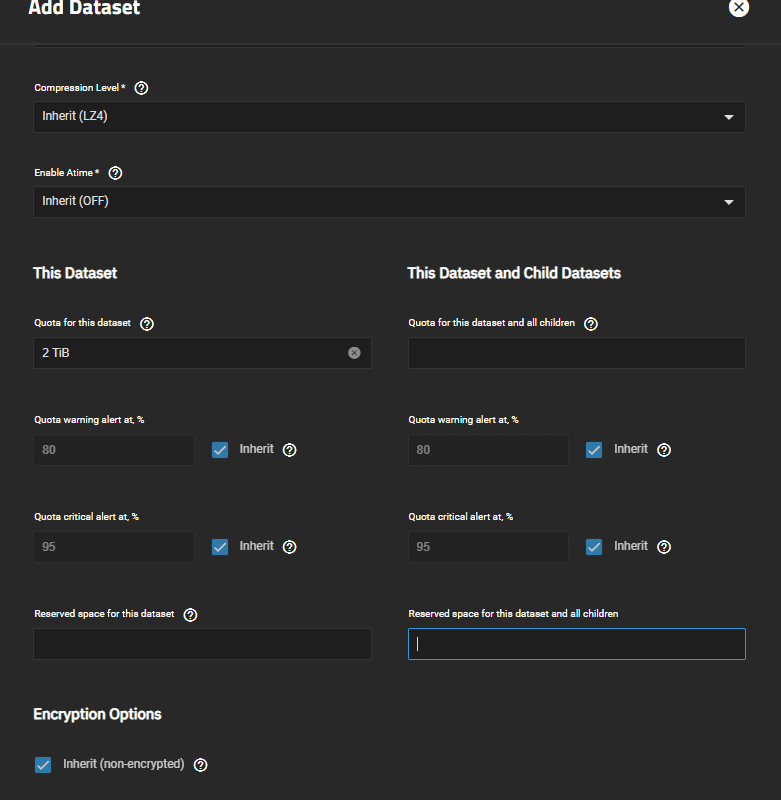Image resolution: width=781 pixels, height=800 pixels.
Task: Clear the 2 TiB quota value
Action: [354, 353]
